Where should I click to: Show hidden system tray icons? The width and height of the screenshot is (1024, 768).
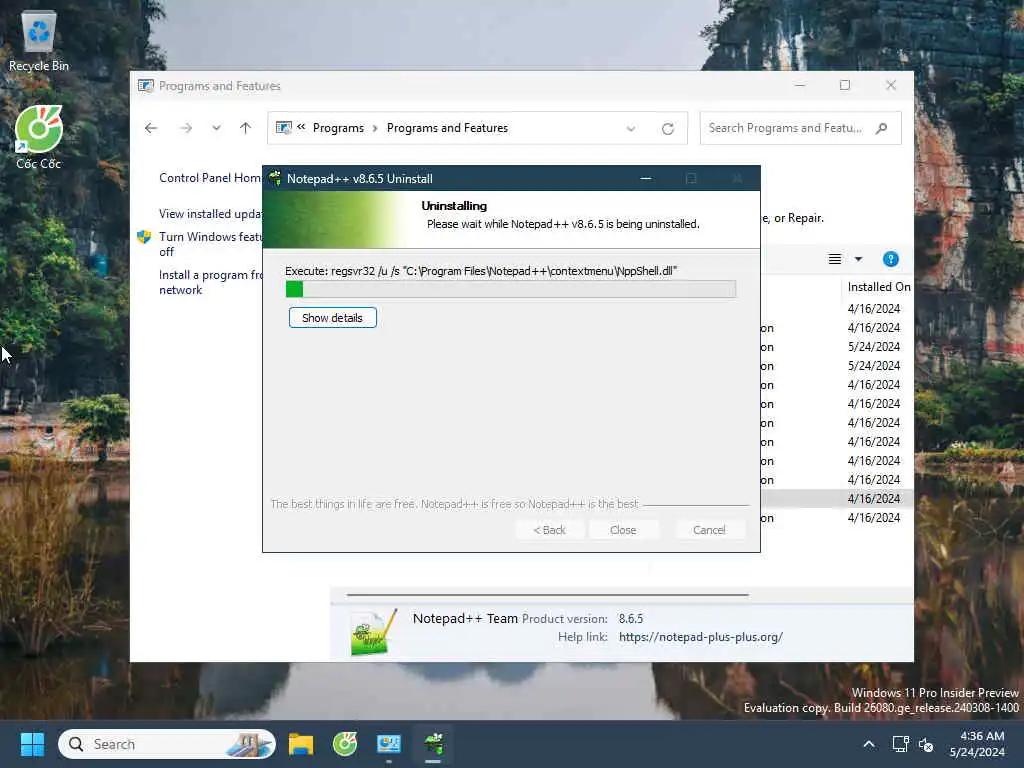click(869, 744)
